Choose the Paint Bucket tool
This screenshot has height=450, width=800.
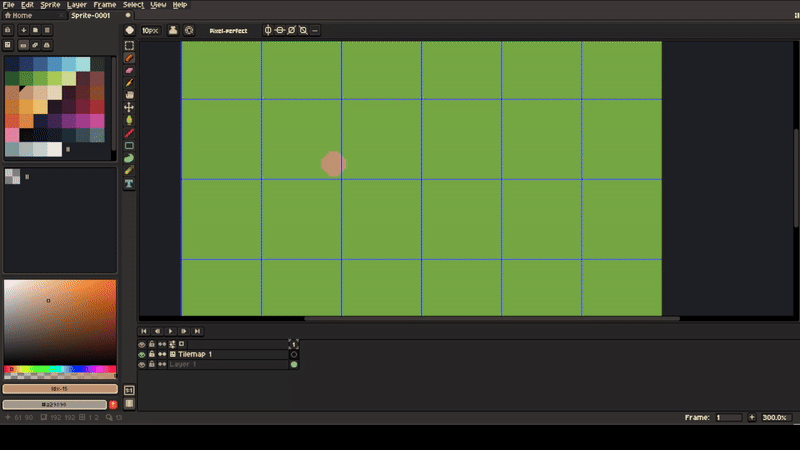[x=129, y=120]
